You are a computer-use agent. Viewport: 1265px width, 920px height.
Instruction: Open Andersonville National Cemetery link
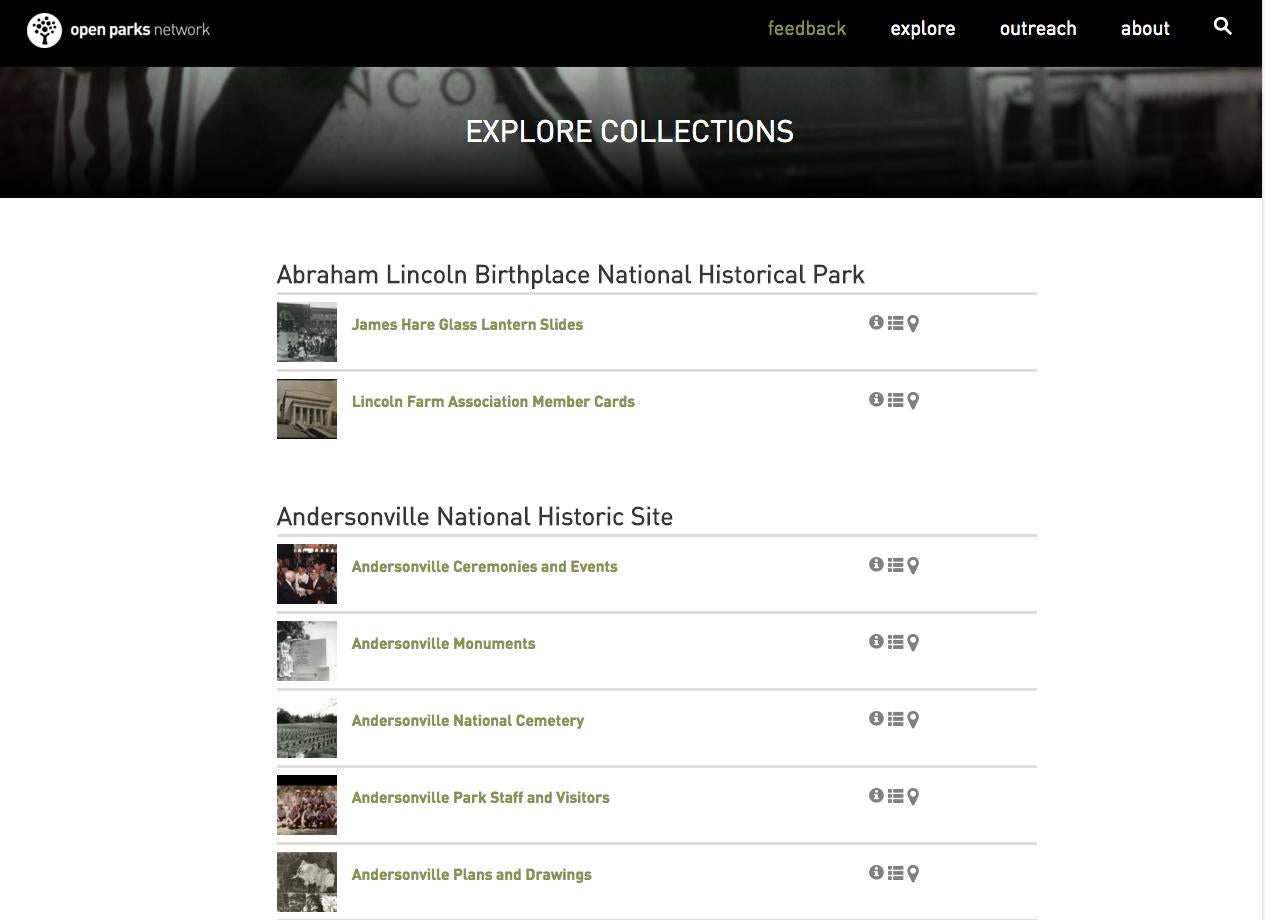pos(467,720)
